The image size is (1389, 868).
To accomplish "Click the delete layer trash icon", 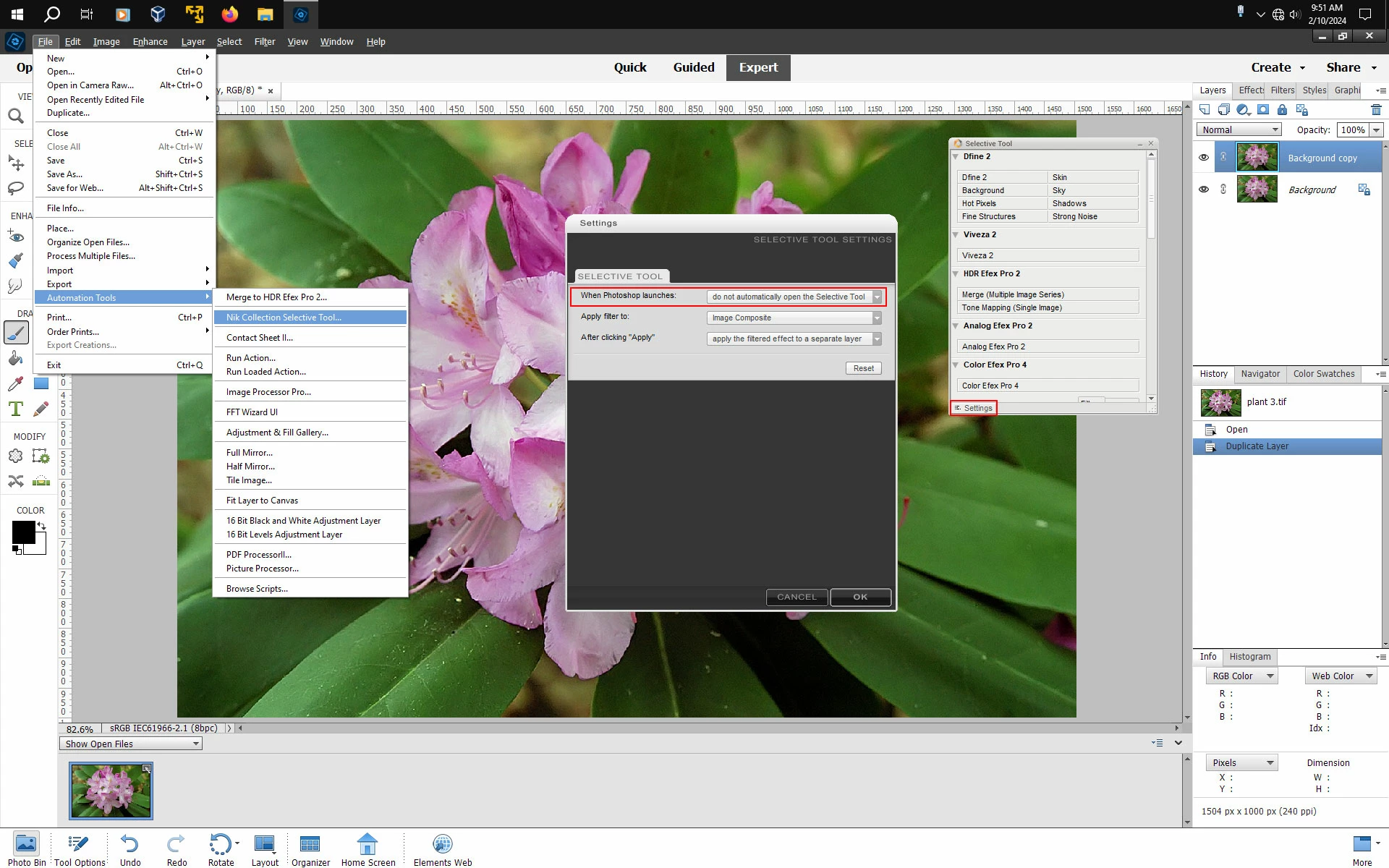I will click(x=1376, y=110).
